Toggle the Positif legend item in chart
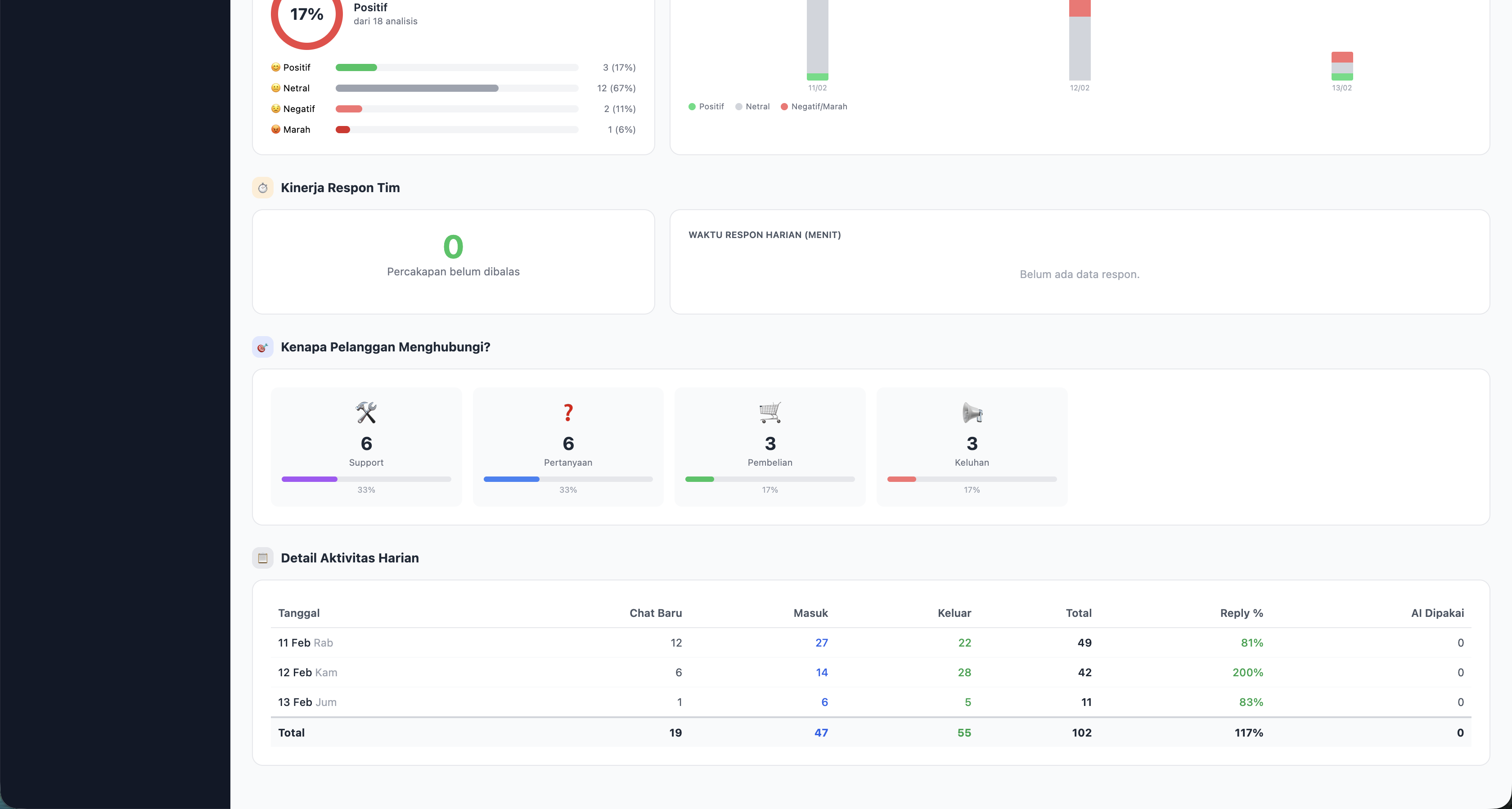The width and height of the screenshot is (1512, 809). [x=706, y=106]
